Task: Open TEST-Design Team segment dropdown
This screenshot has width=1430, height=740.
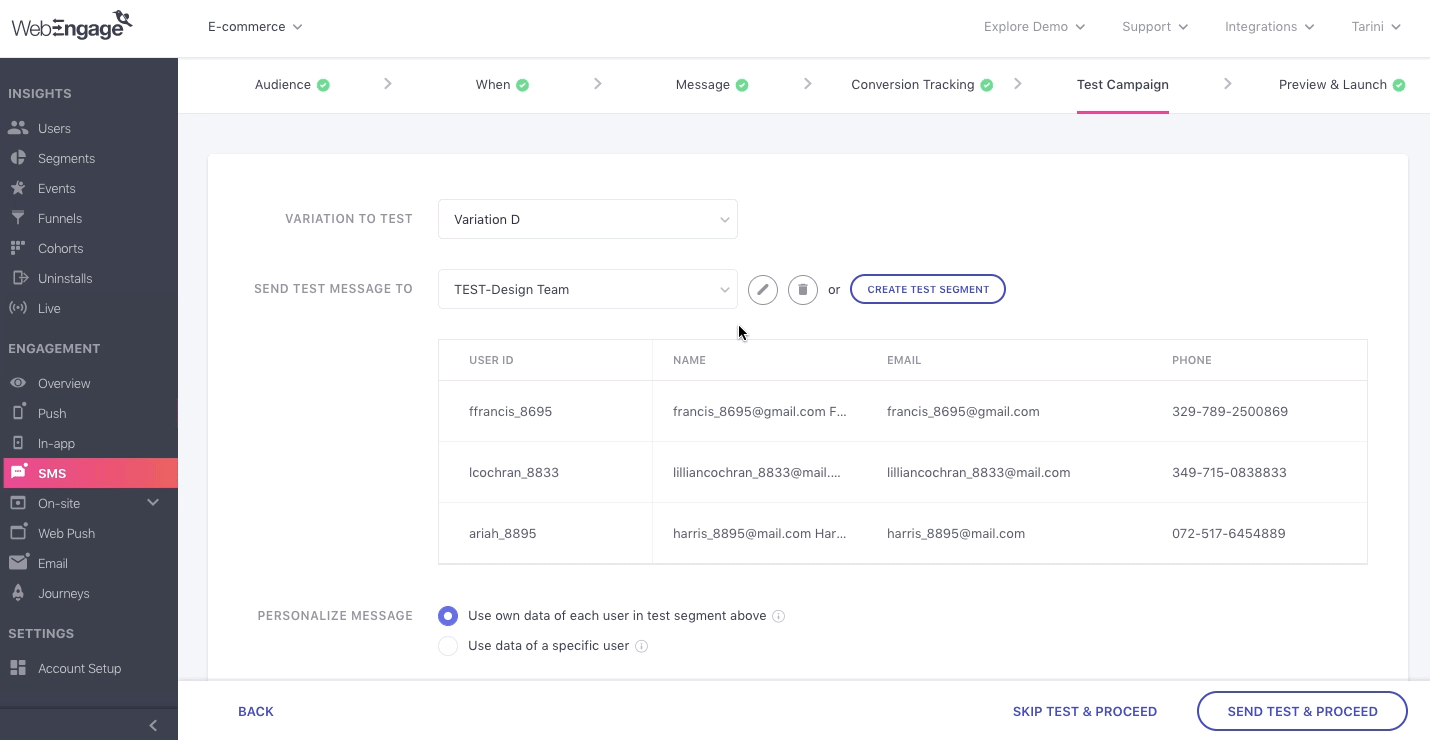Action: 588,289
